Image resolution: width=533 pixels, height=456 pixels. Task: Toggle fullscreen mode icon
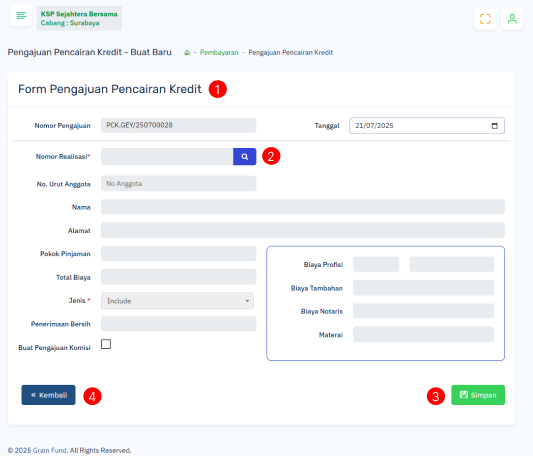(x=485, y=19)
